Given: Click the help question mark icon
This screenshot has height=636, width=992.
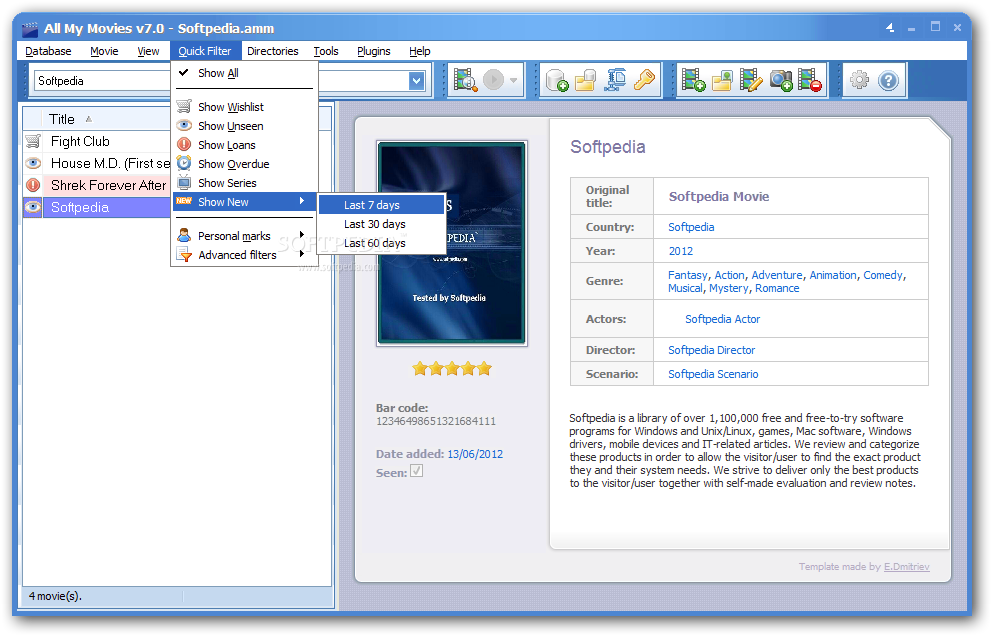Looking at the screenshot, I should (888, 80).
